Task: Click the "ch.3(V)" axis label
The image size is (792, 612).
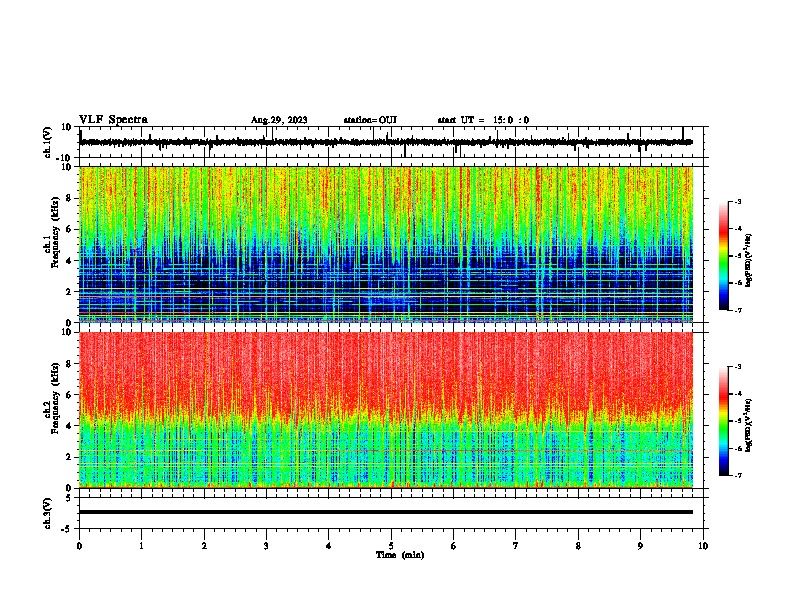Action: tap(48, 513)
